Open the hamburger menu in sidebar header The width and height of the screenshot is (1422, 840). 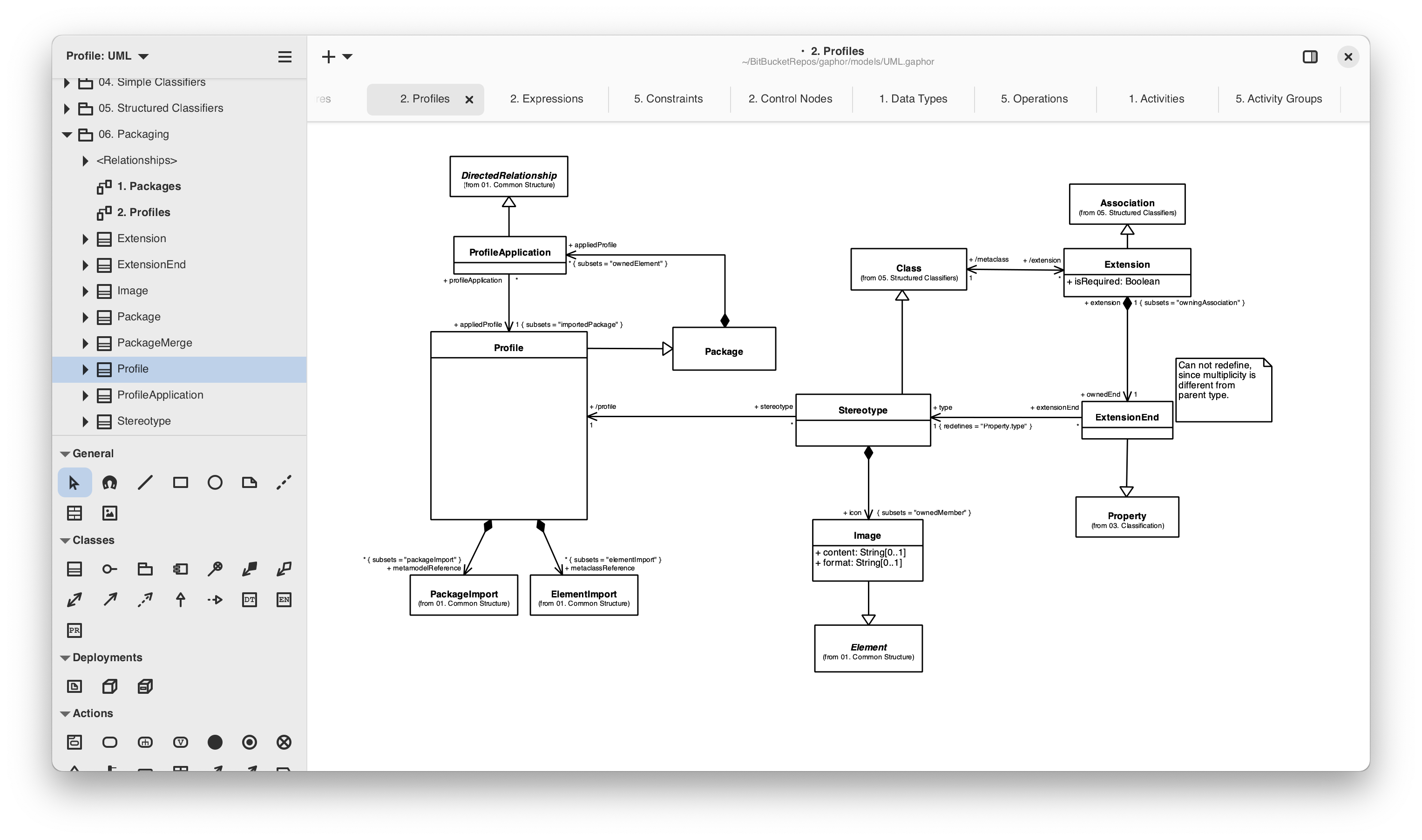tap(284, 57)
